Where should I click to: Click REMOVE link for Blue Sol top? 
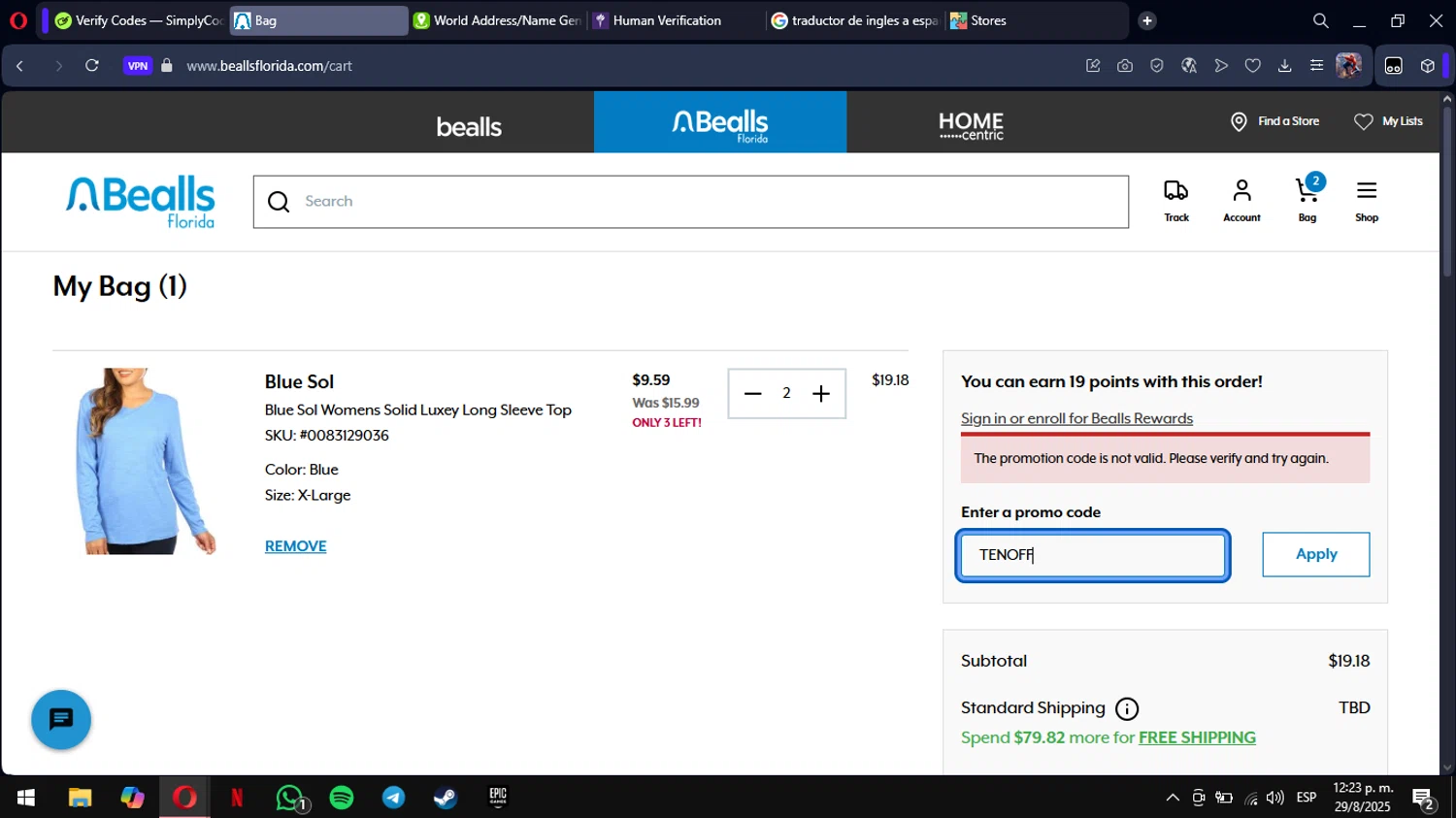coord(296,546)
